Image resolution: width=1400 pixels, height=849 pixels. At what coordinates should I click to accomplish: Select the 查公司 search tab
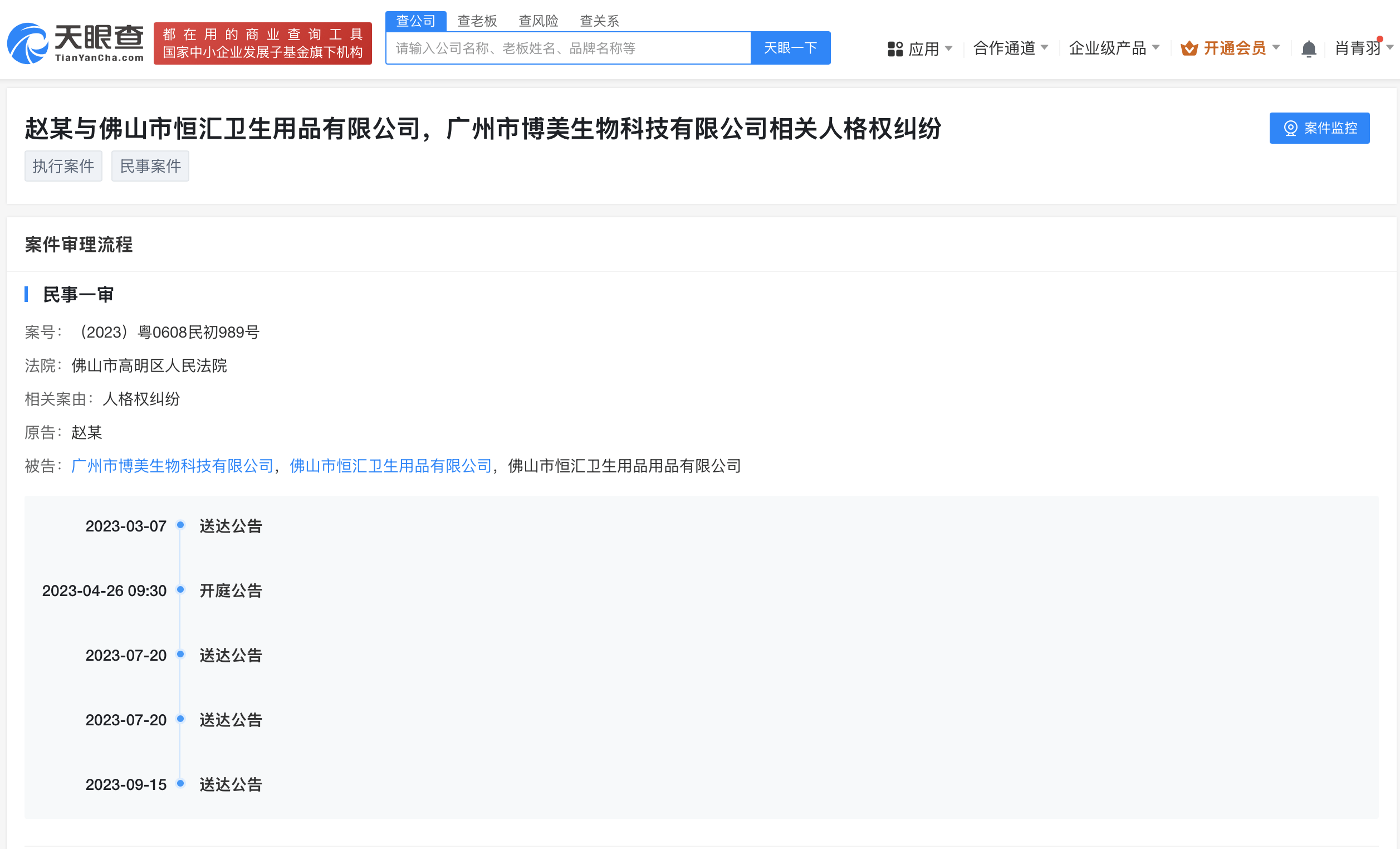(x=415, y=21)
